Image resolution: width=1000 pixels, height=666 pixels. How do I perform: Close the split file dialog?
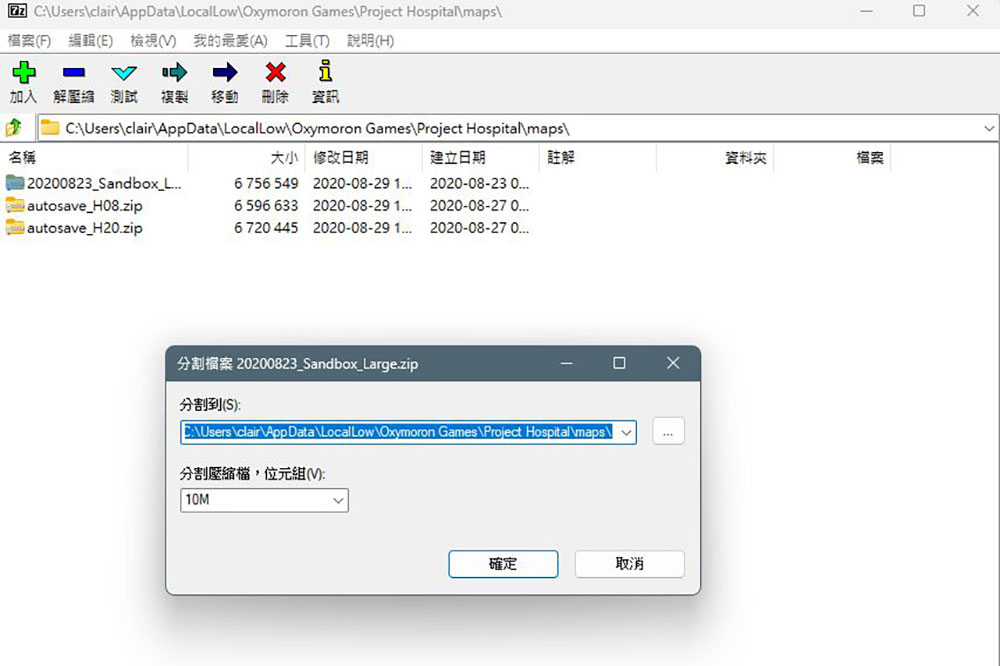672,363
